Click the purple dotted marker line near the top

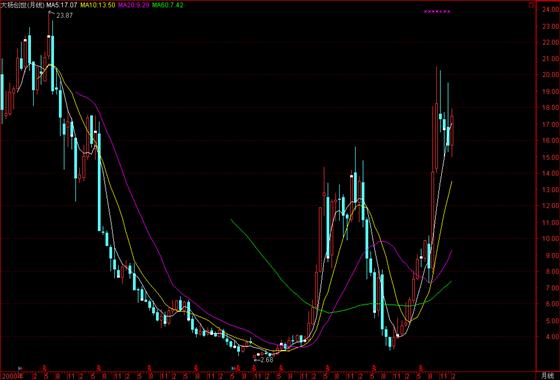437,11
